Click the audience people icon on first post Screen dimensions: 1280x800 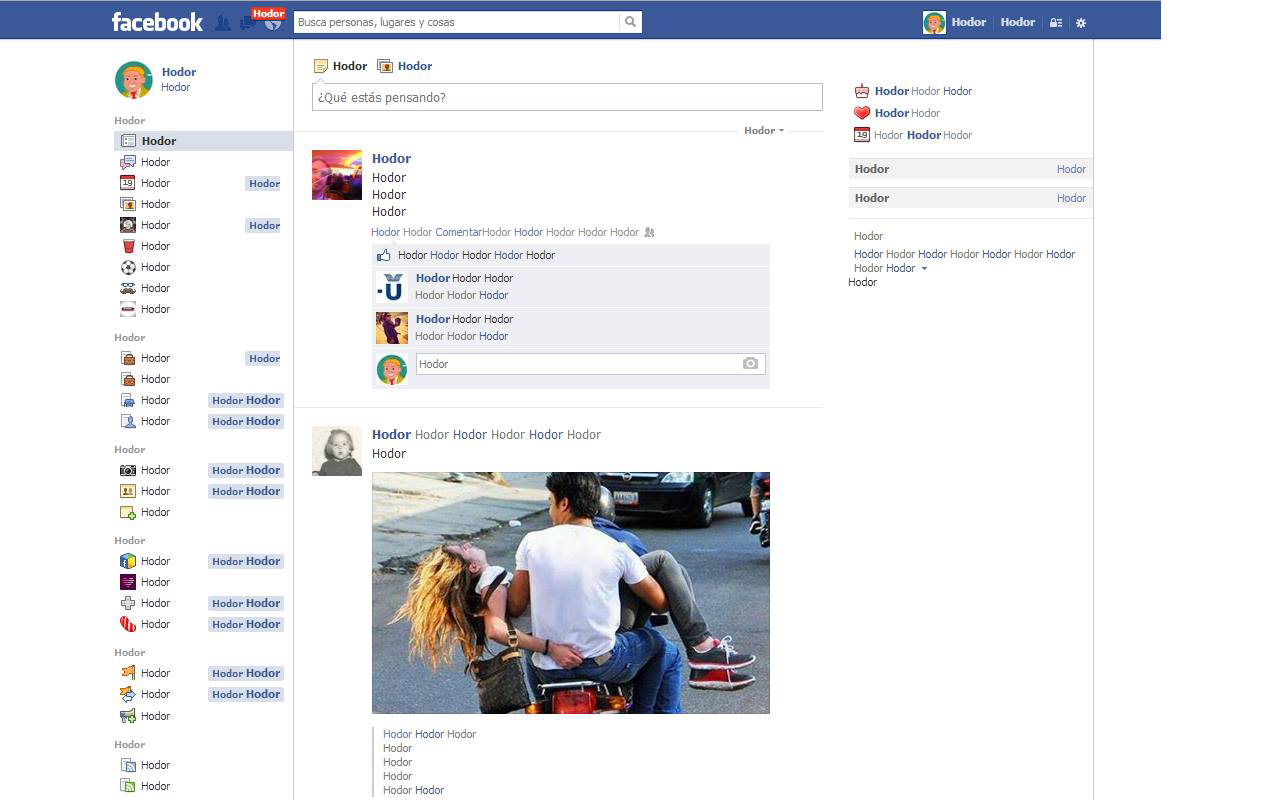tap(649, 232)
